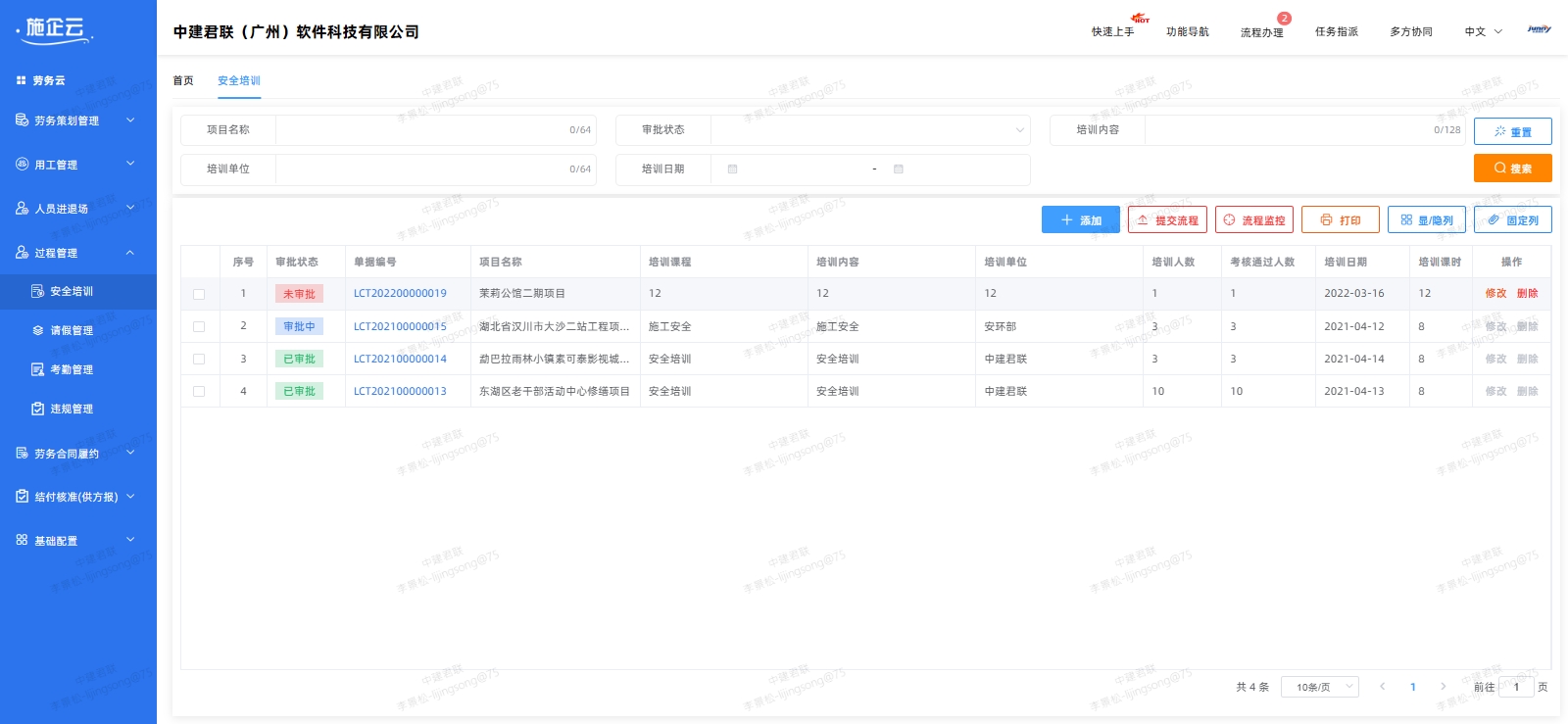
Task: Switch to the 安全培训 tab
Action: tap(239, 80)
